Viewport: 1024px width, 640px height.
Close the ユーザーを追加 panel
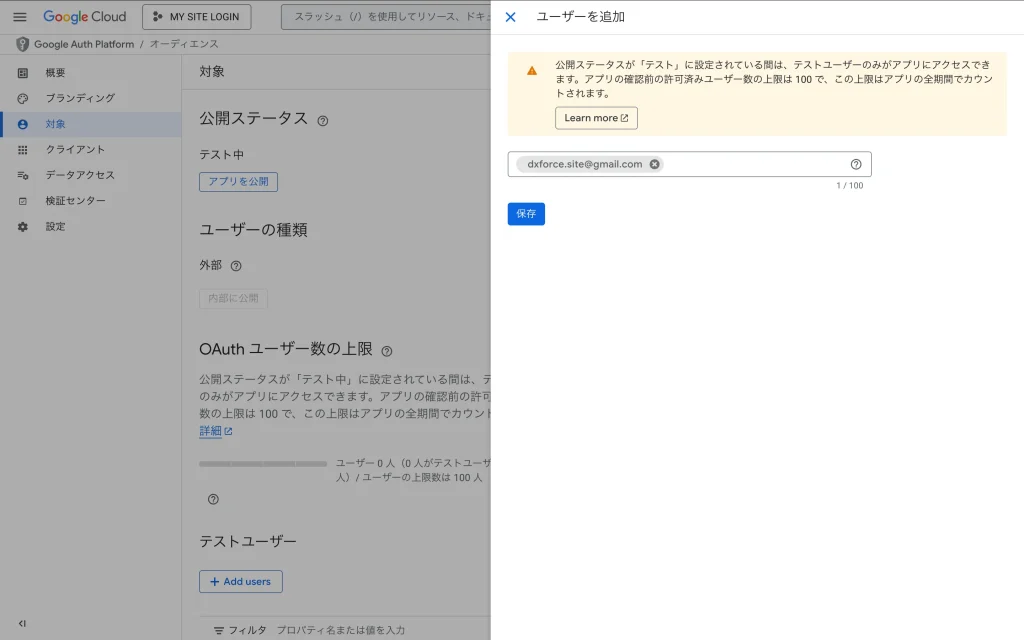click(510, 17)
